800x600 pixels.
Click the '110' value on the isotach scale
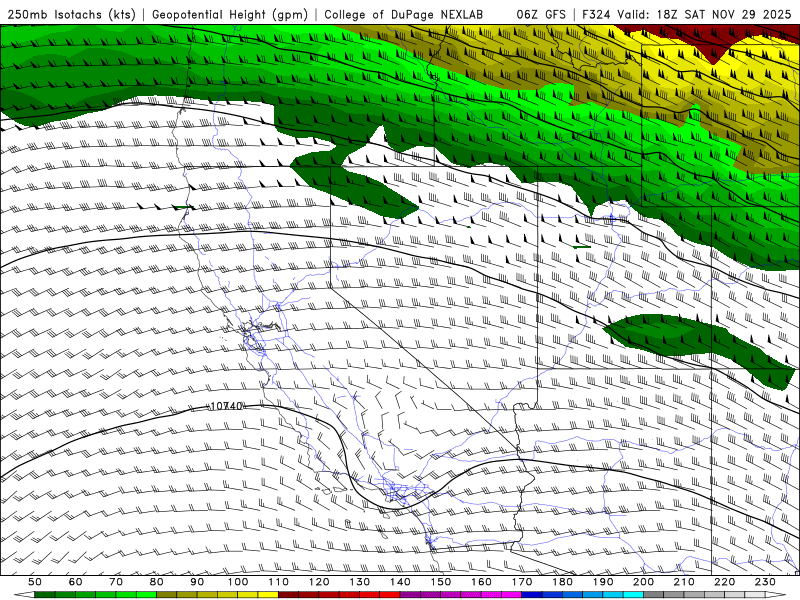tap(278, 582)
